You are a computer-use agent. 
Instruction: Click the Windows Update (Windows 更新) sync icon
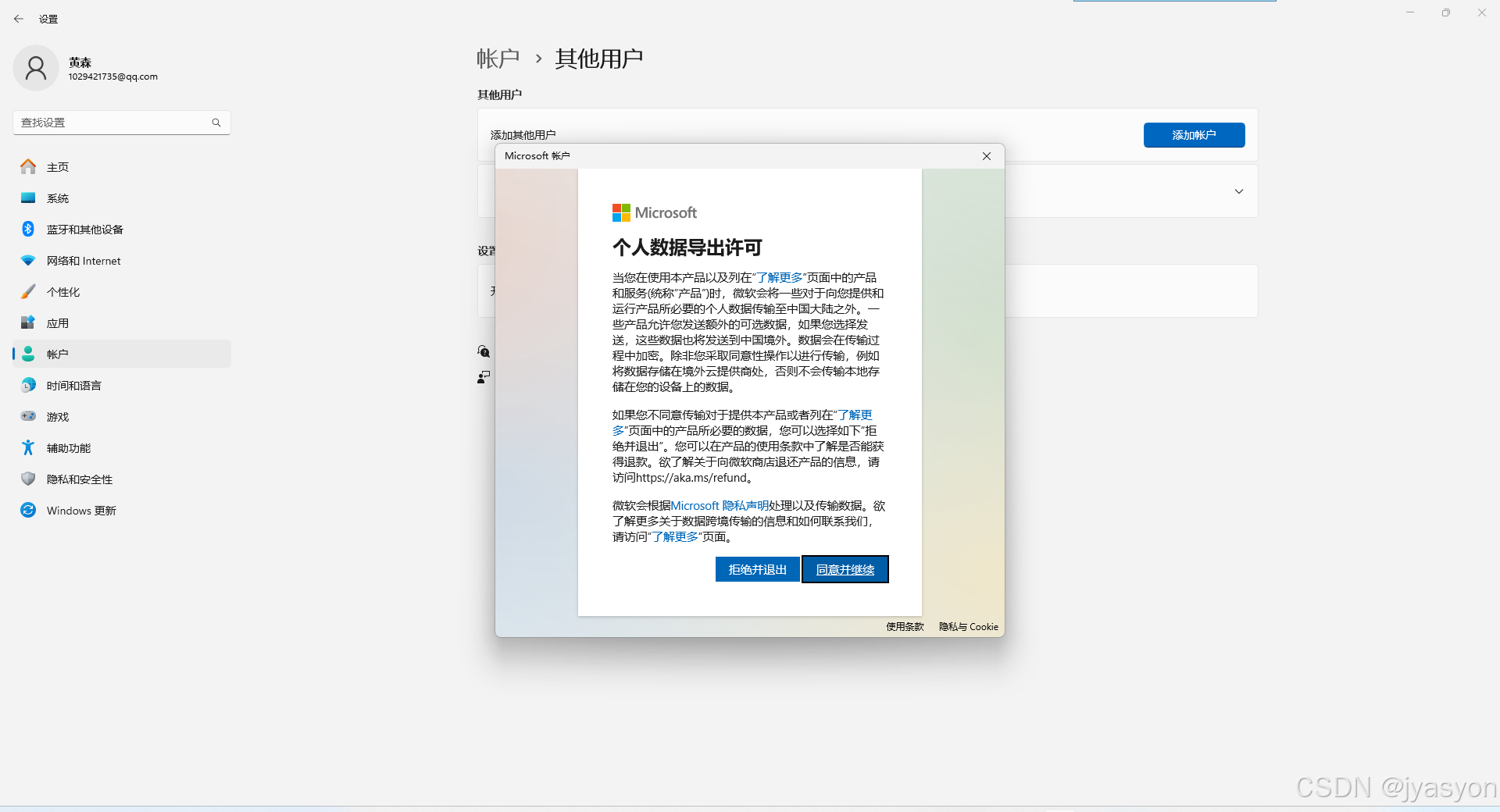[x=28, y=510]
